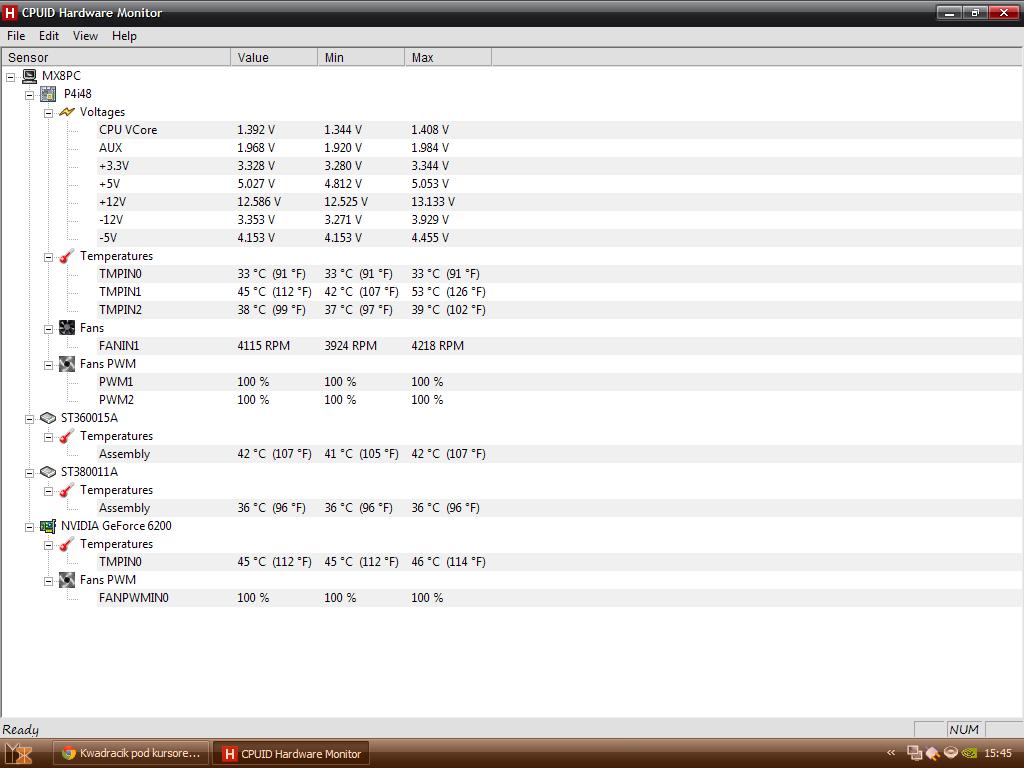1024x768 pixels.
Task: Collapse Fans PWM under GeForce 6200
Action: coord(48,581)
